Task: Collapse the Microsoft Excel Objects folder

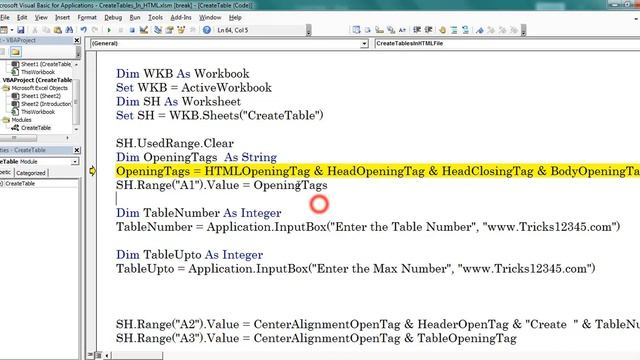Action: pyautogui.click(x=6, y=88)
